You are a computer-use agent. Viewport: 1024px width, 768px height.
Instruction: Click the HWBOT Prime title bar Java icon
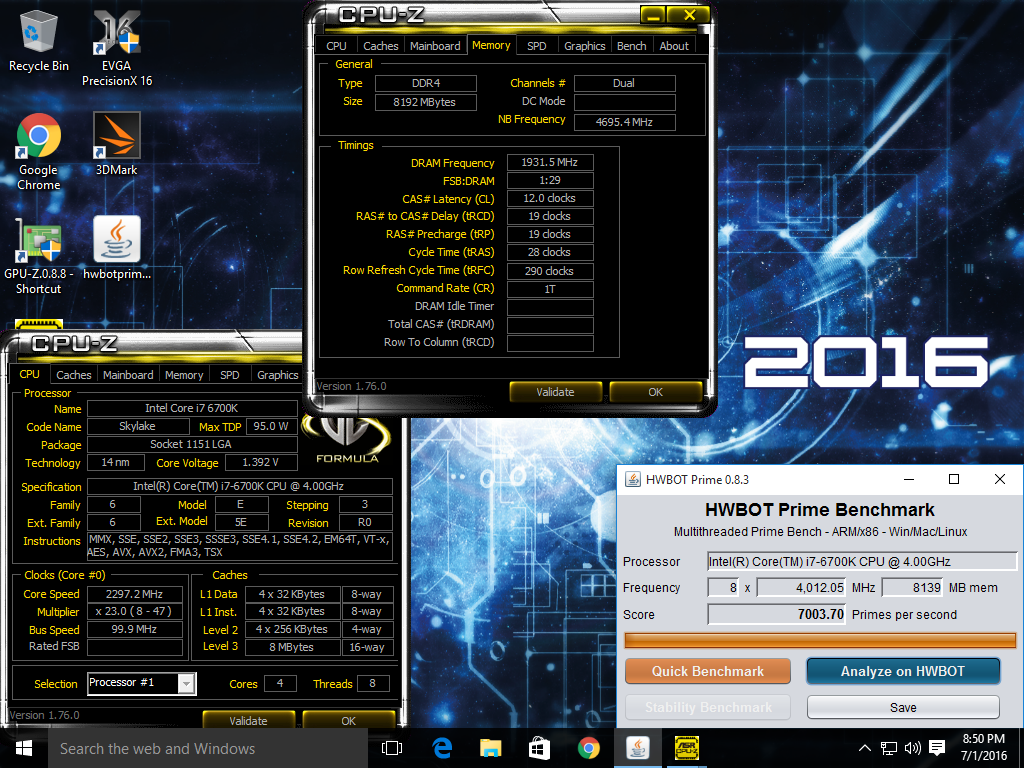coord(632,479)
